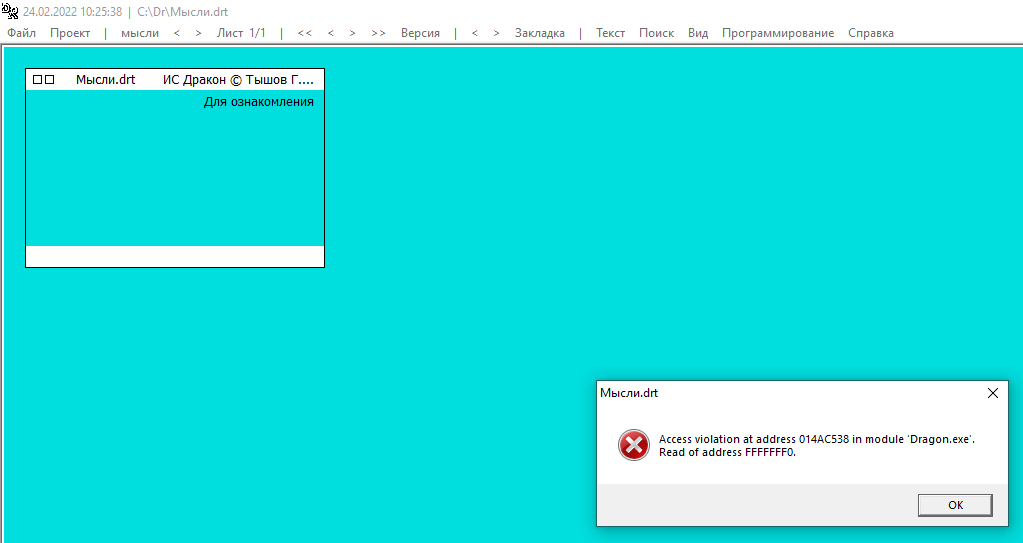Jump to last version with >> arrow
Viewport: 1023px width, 543px height.
pos(378,33)
